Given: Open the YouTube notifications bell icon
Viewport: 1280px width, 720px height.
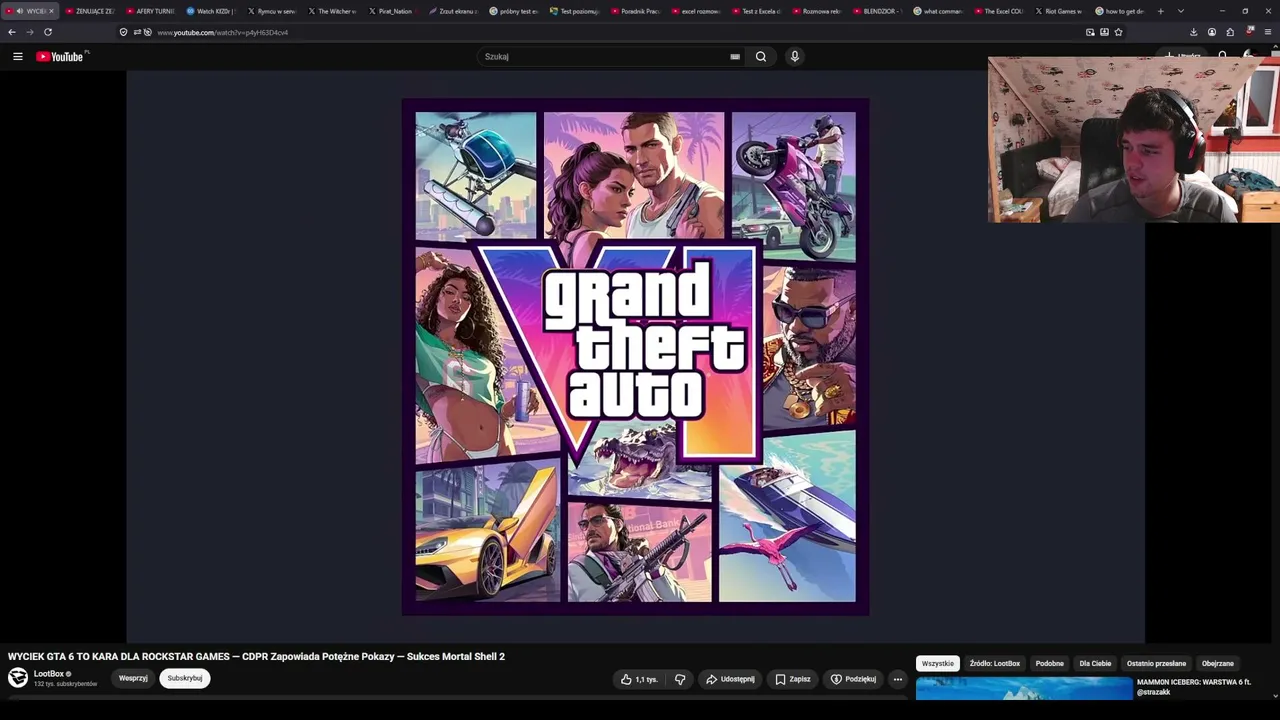Looking at the screenshot, I should (1222, 57).
